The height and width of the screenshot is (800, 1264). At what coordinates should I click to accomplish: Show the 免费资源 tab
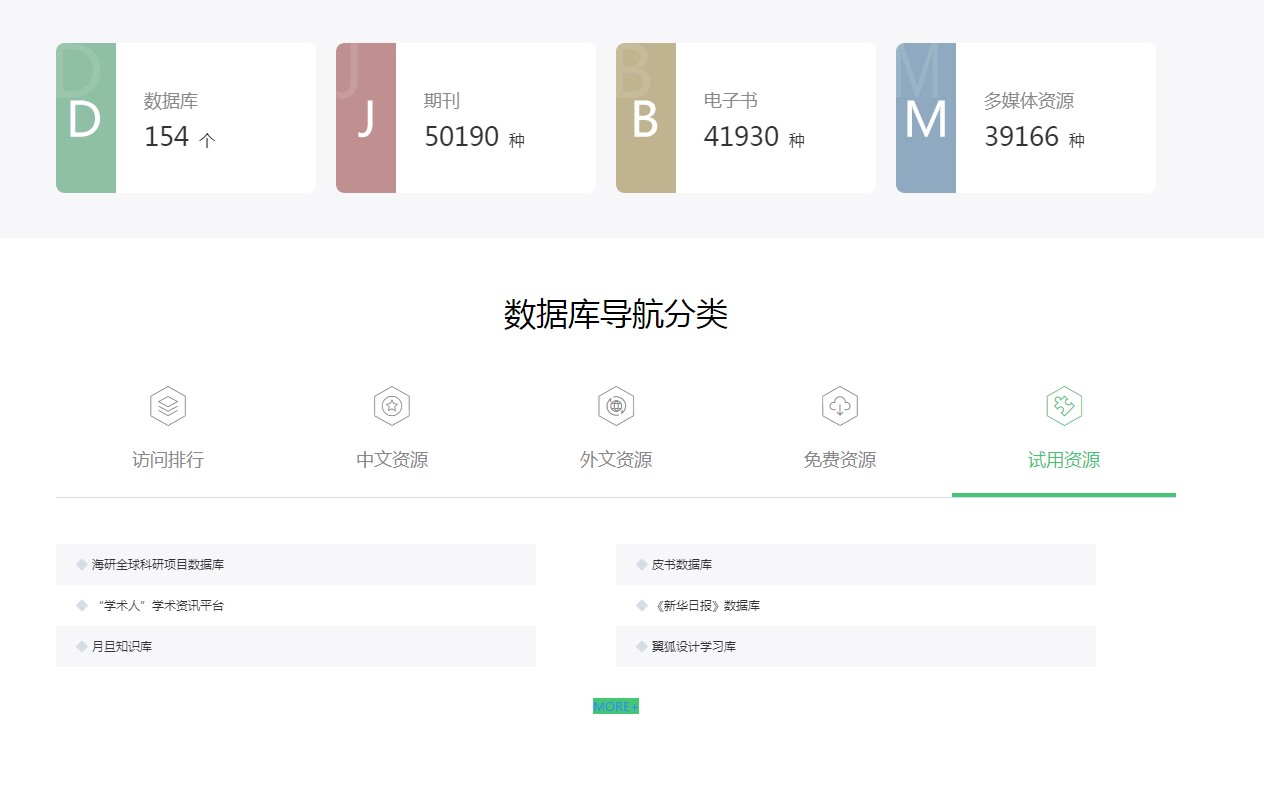click(x=840, y=460)
